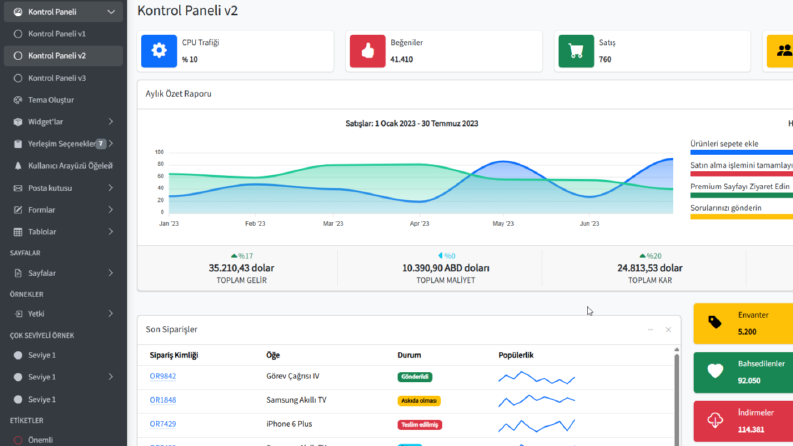Click the Son Siparişler table scrollbar

click(677, 397)
